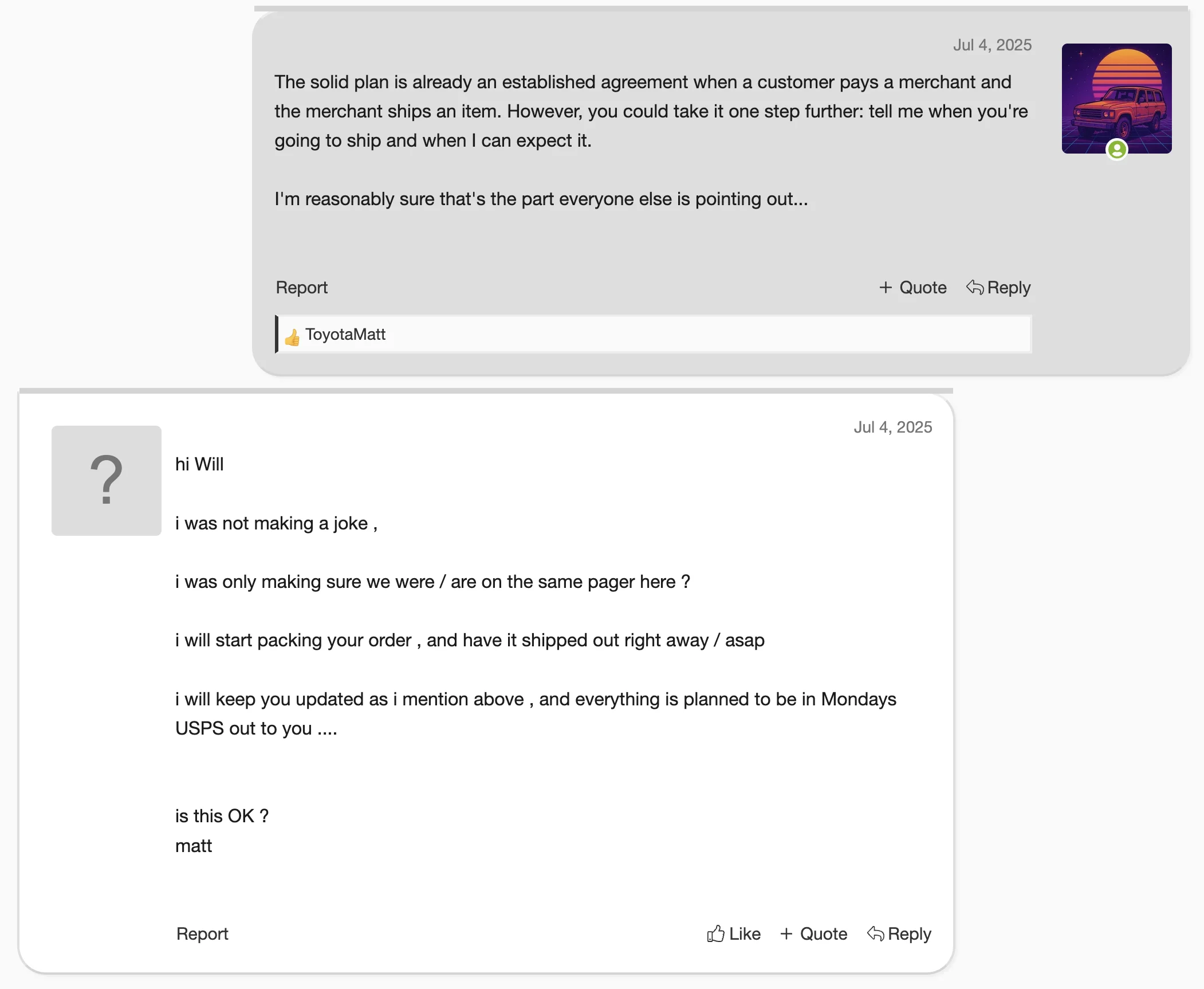Click the thumbs-up Like icon on matt's post
This screenshot has height=989, width=1204.
click(x=715, y=933)
